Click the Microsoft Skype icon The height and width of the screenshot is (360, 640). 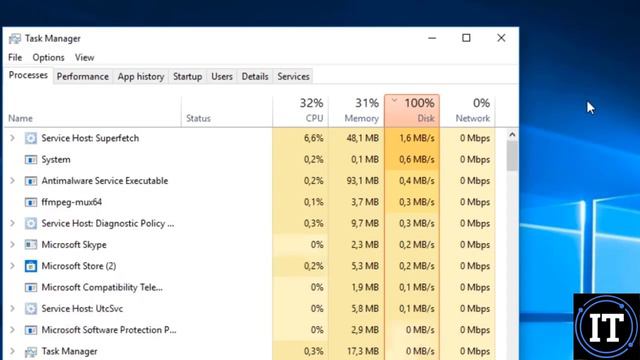31,244
